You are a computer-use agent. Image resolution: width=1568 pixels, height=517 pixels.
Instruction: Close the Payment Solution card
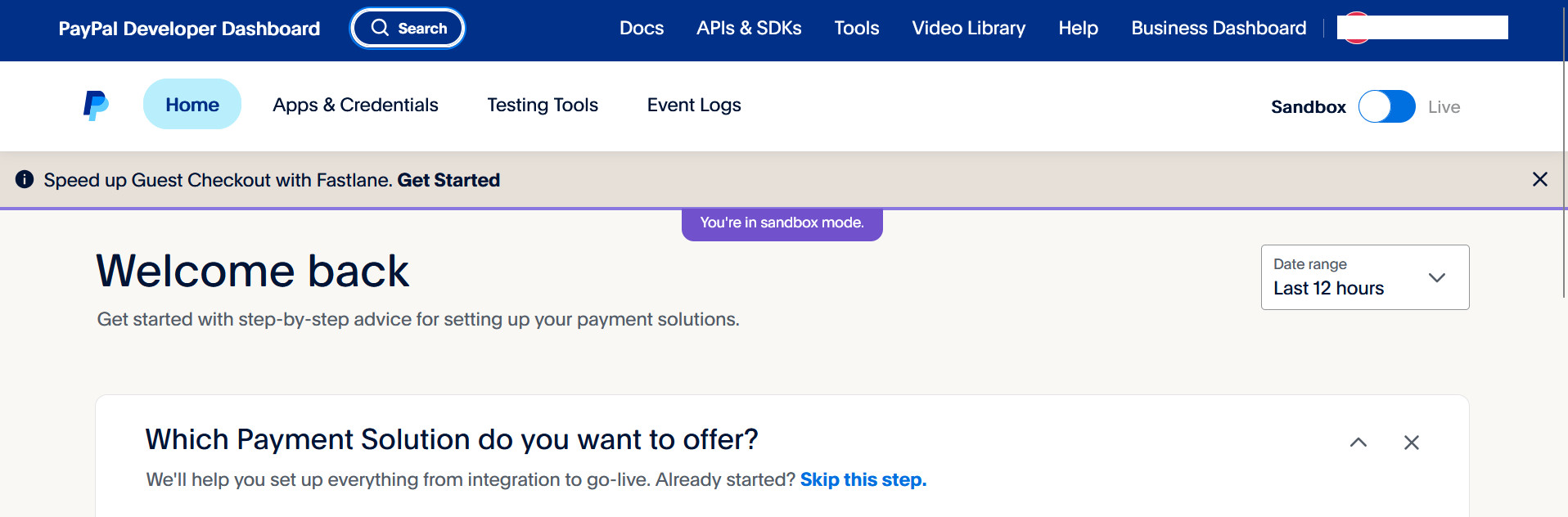coord(1411,443)
